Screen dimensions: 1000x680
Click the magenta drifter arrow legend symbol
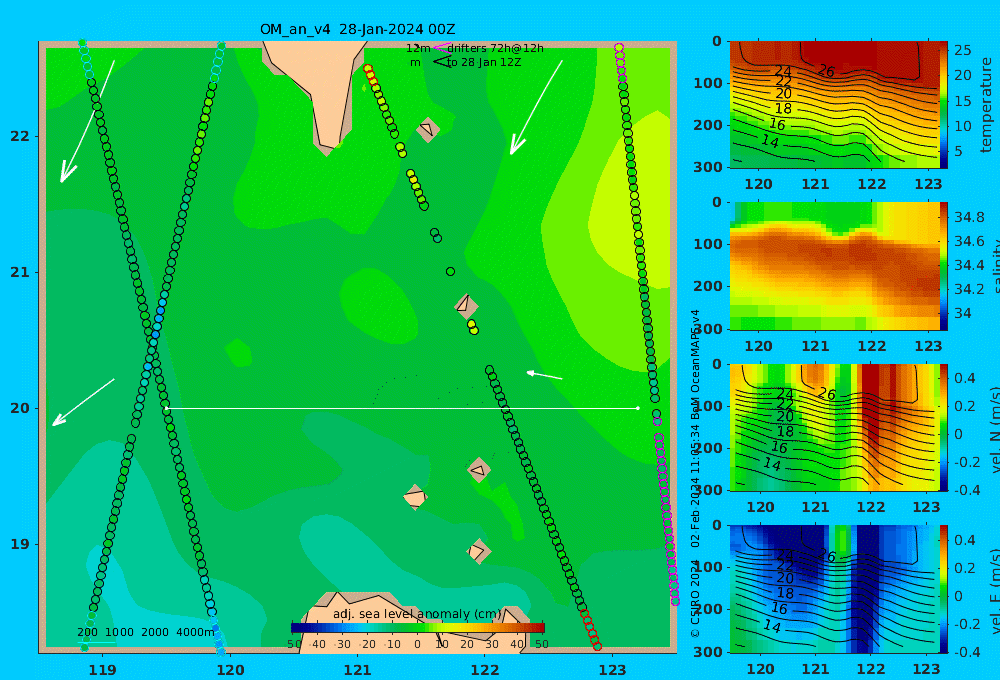[441, 48]
